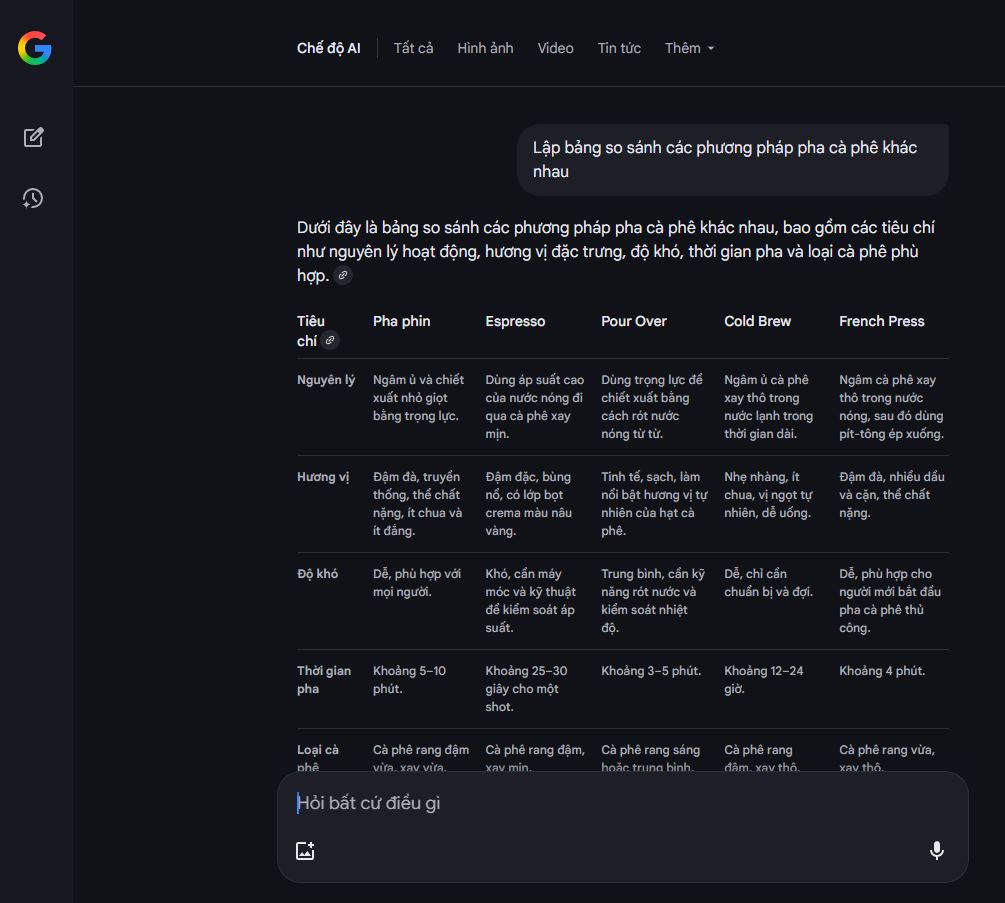Click the image upload icon
Image resolution: width=1005 pixels, height=903 pixels.
[305, 851]
